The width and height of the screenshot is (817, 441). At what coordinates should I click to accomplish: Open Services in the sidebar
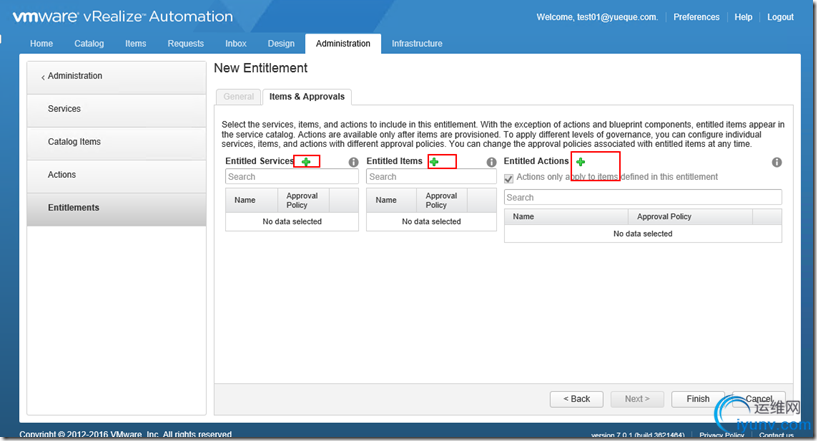(116, 109)
